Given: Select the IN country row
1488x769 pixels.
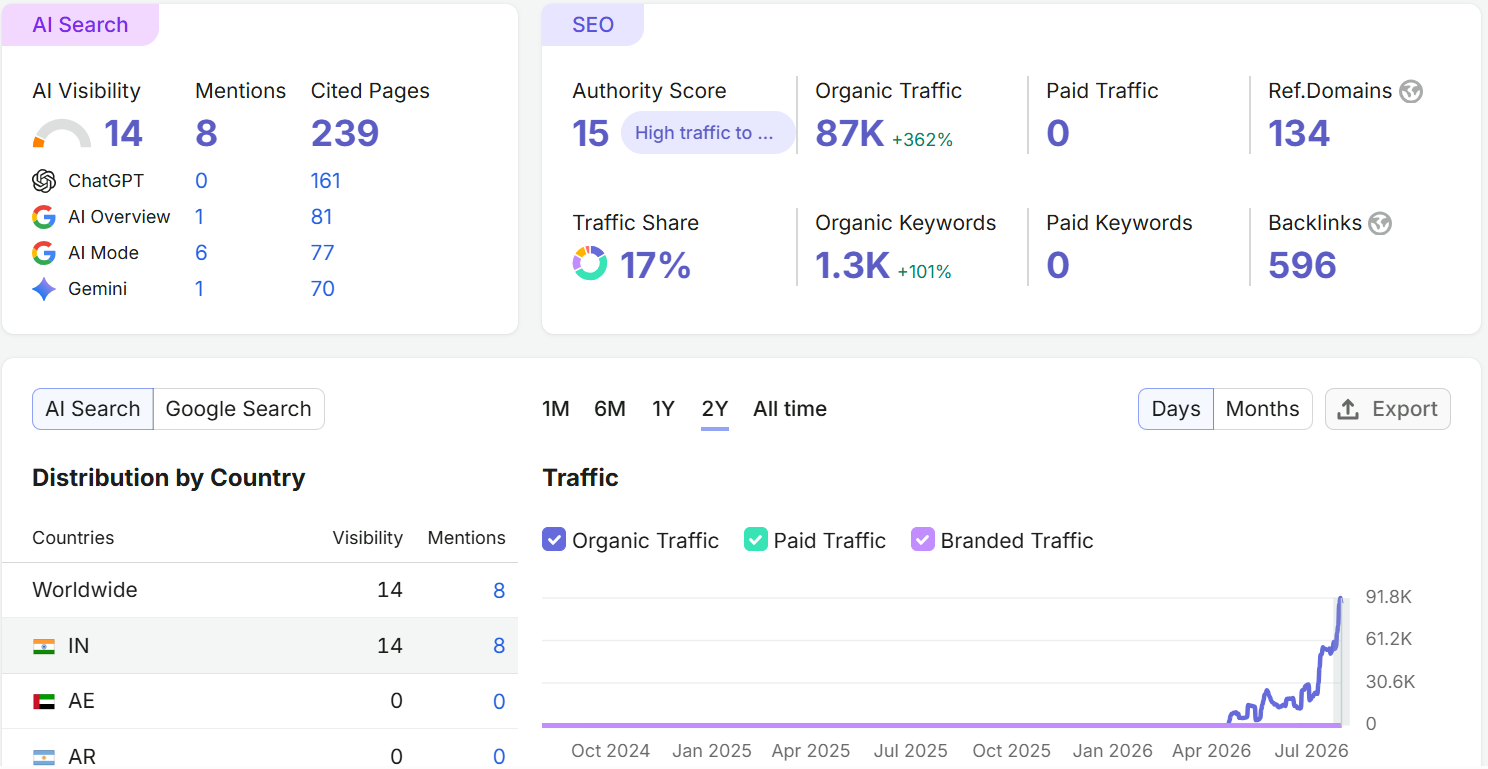Looking at the screenshot, I should (260, 646).
